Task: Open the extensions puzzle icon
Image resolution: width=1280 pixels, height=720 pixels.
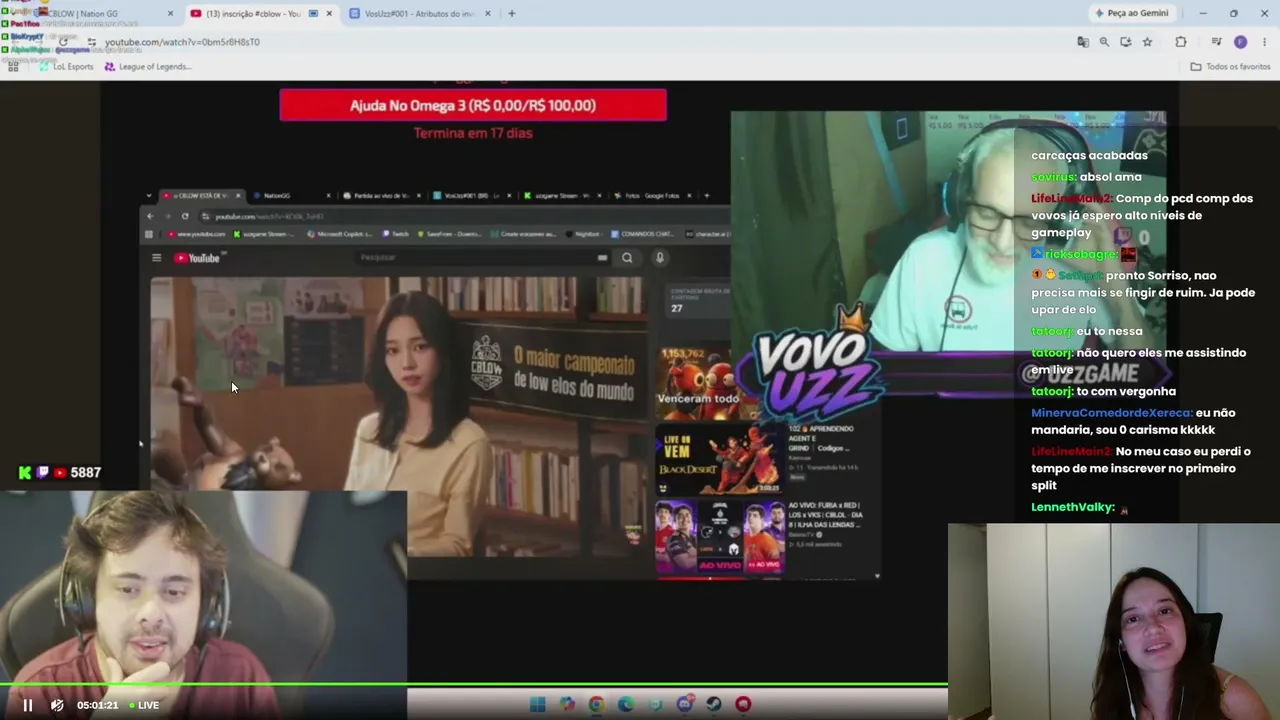Action: point(1181,42)
